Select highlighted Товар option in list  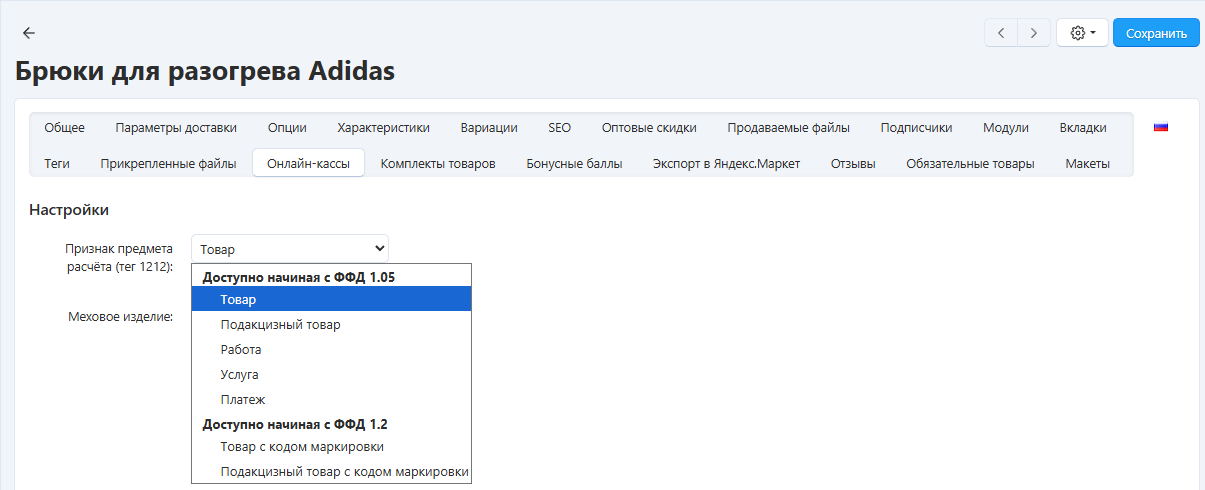pos(238,300)
